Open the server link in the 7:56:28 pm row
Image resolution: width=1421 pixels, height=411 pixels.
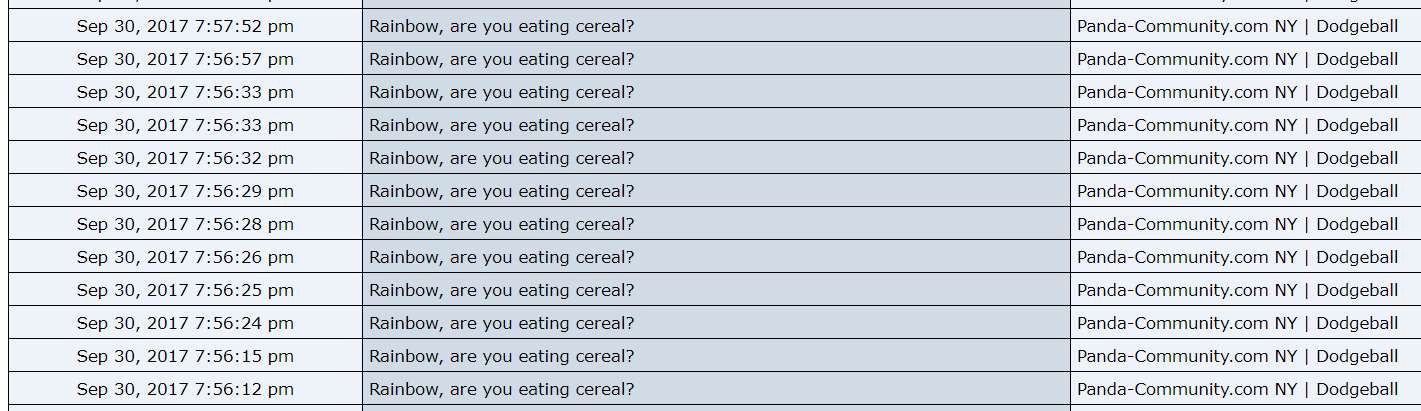[1237, 224]
